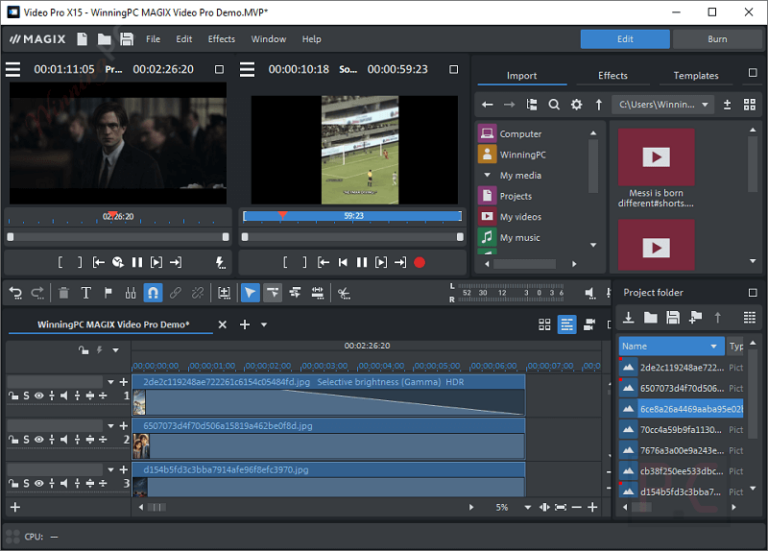
Task: Click the scissors split/cut icon
Action: pyautogui.click(x=344, y=293)
